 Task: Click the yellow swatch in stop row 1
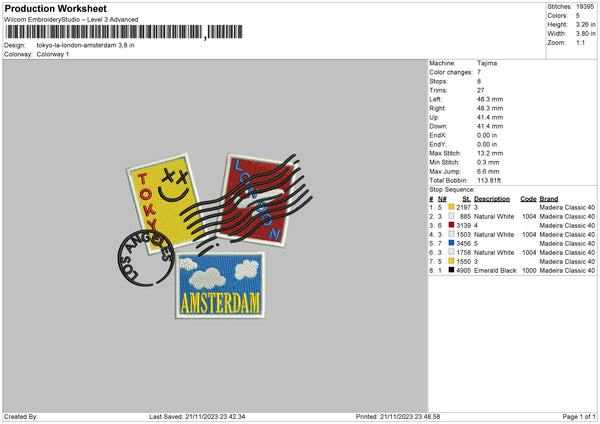click(451, 207)
